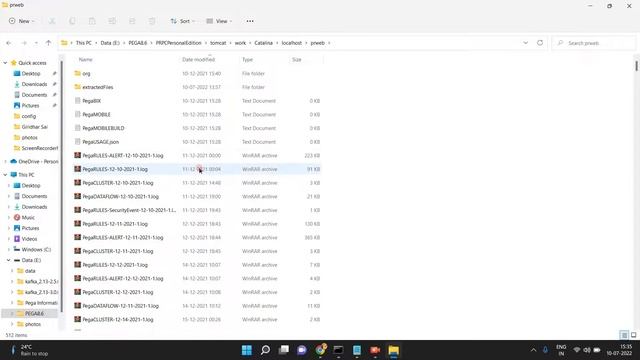Click the Up one level arrow
Image resolution: width=640 pixels, height=360 pixels.
[49, 43]
